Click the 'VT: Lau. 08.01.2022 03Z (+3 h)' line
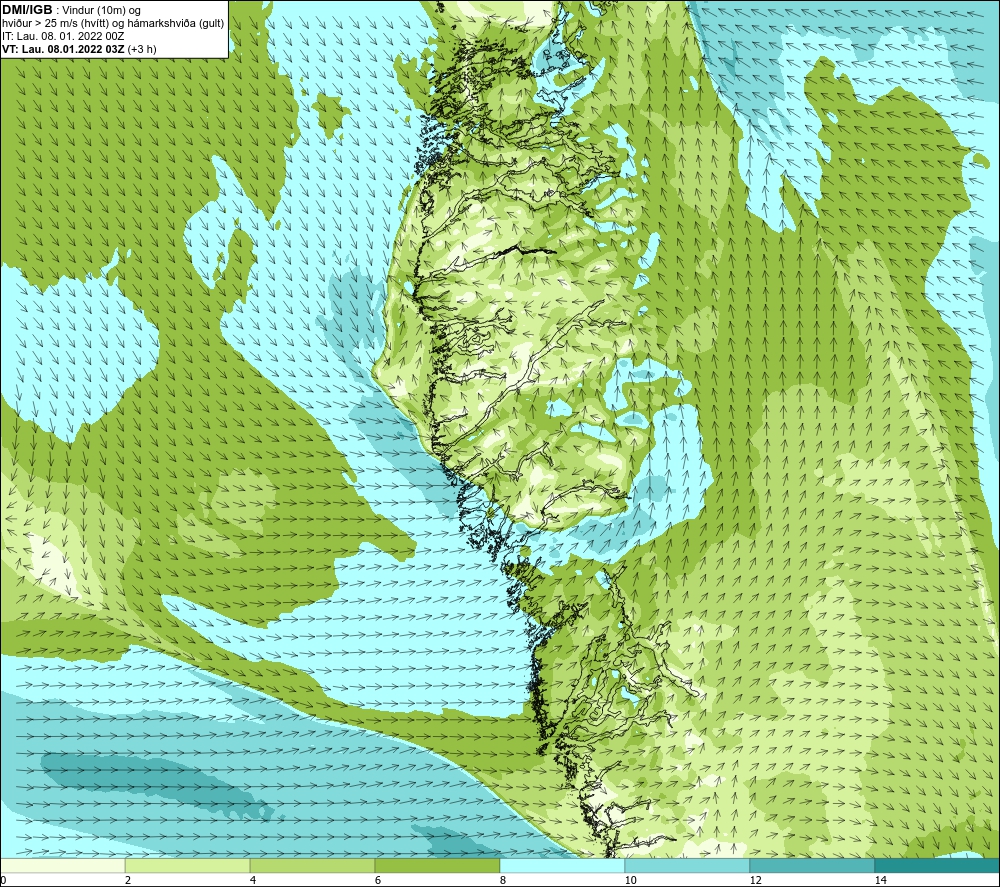This screenshot has height=887, width=1000. pyautogui.click(x=79, y=49)
